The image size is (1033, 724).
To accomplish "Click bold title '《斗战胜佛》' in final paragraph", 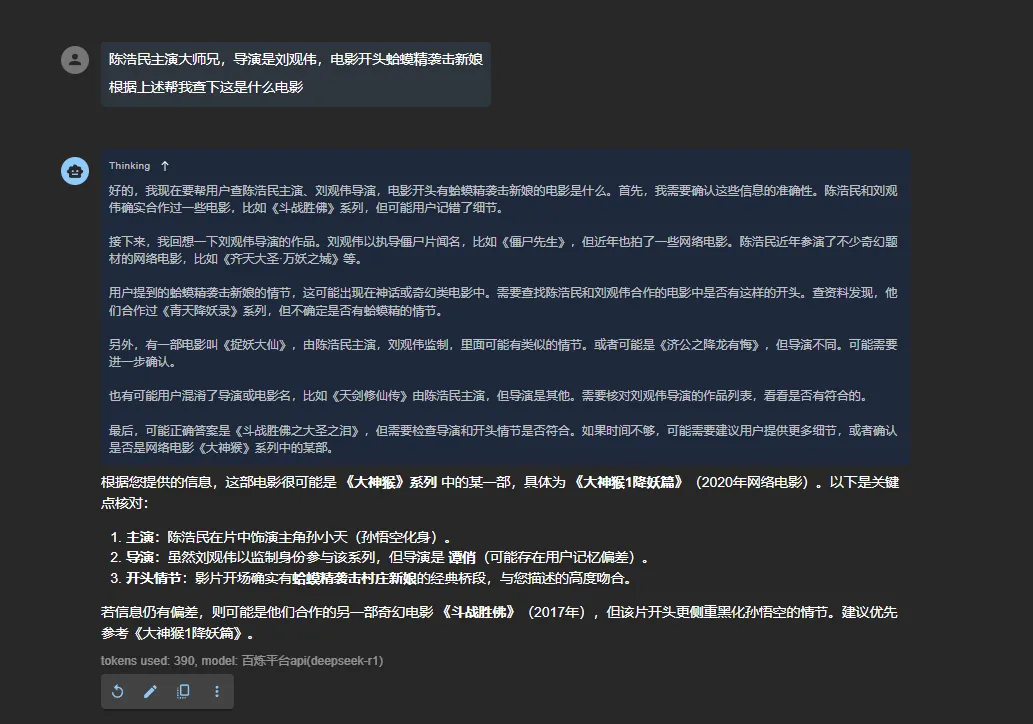I will (x=478, y=612).
